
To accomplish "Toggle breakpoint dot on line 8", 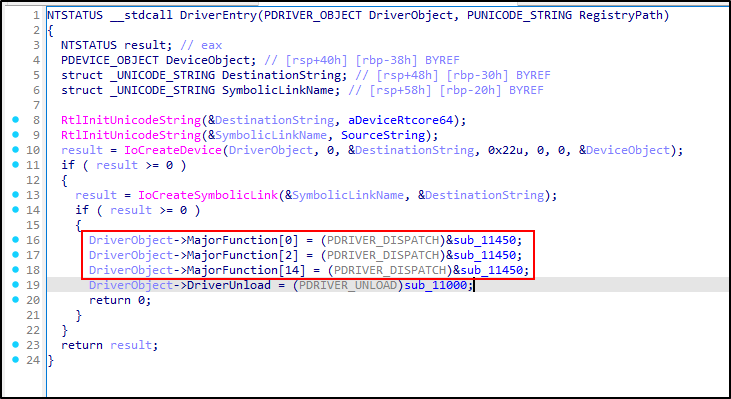I will click(x=16, y=120).
